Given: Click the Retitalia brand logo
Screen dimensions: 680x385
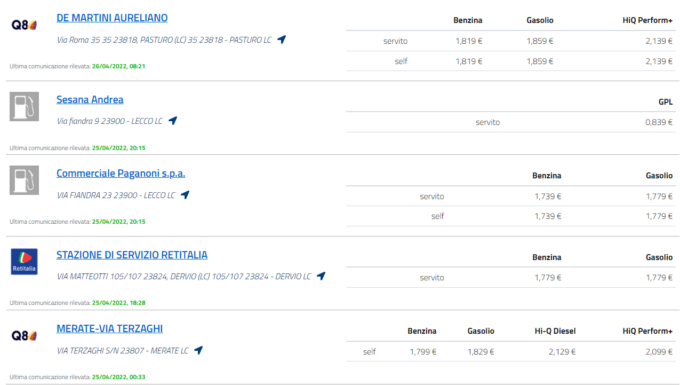Looking at the screenshot, I should tap(24, 261).
